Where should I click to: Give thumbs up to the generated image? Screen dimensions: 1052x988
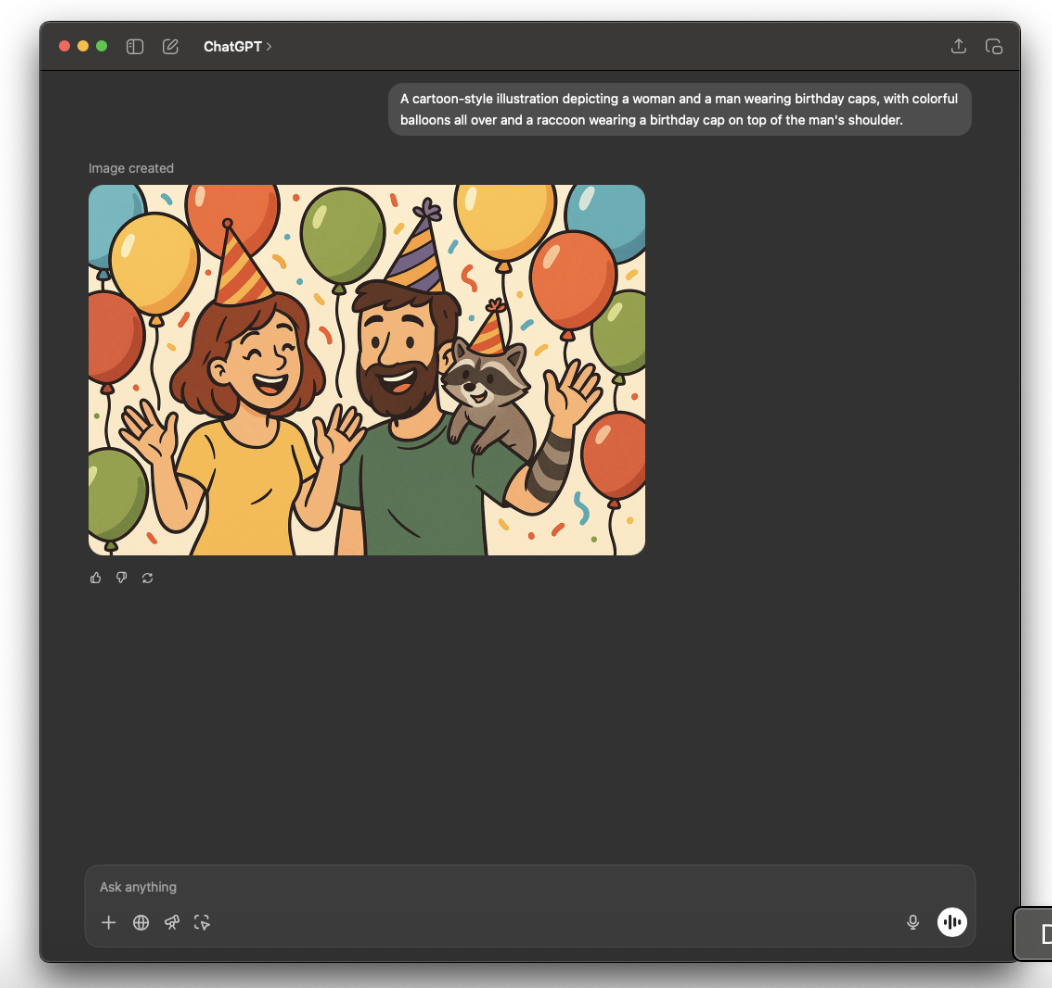96,578
